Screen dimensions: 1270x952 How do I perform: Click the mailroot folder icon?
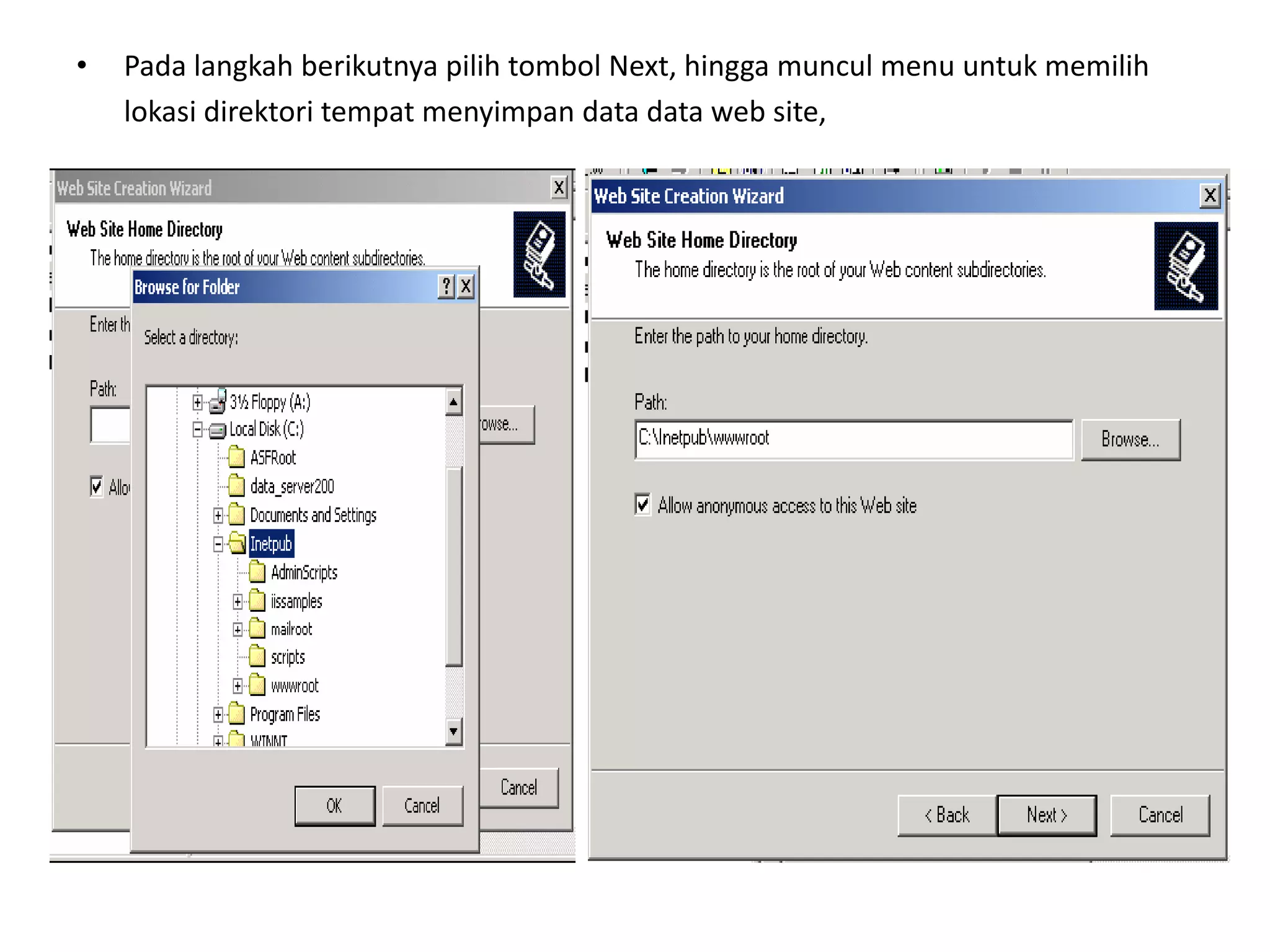point(257,629)
